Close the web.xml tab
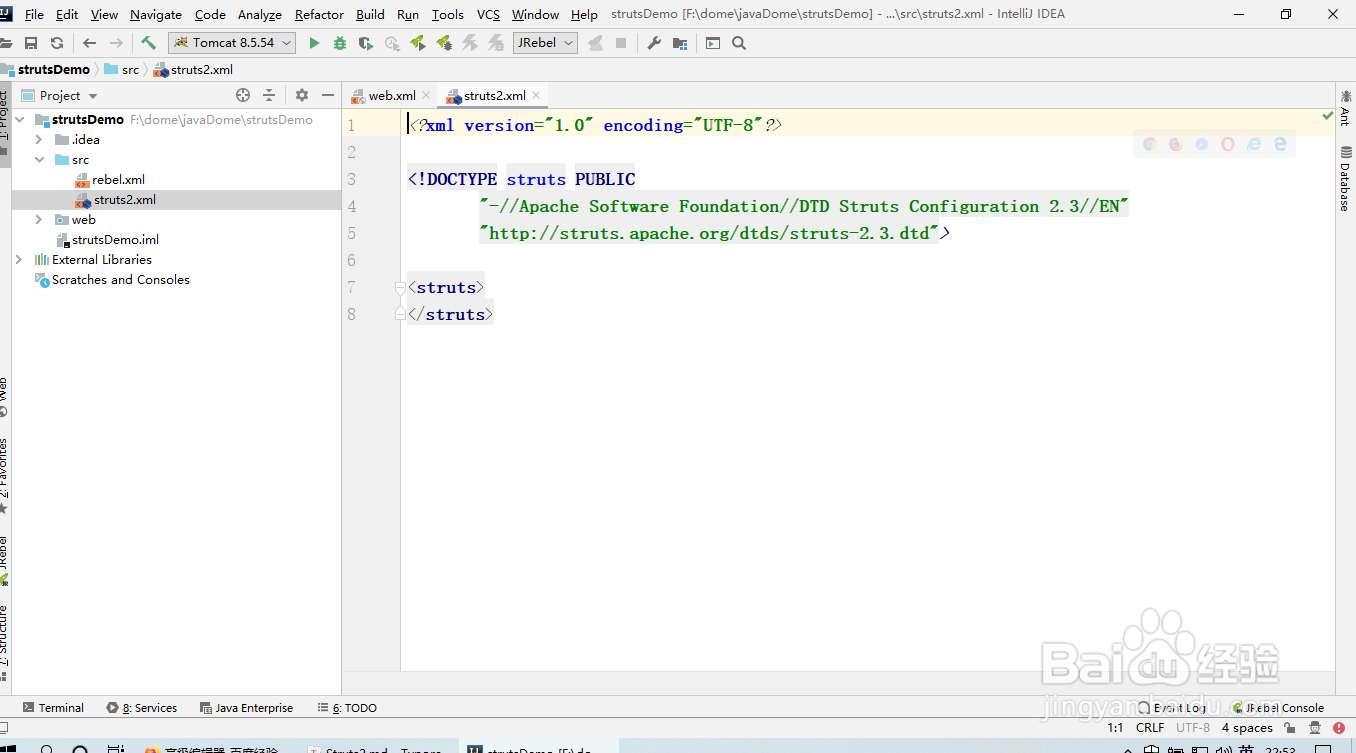Screen dimensions: 1356x753 tap(426, 96)
